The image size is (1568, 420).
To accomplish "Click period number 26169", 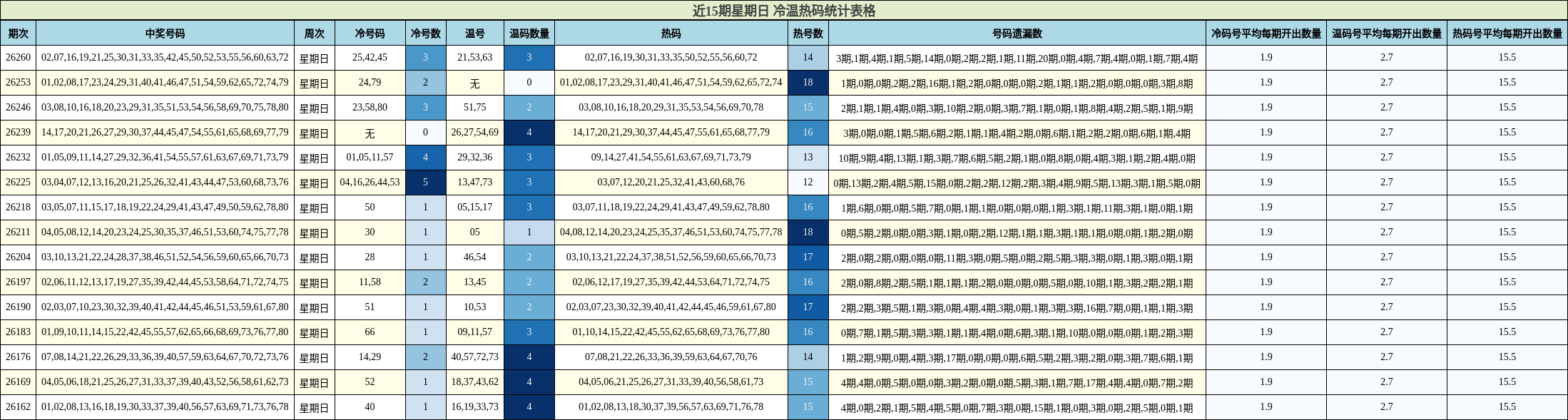I will click(x=19, y=382).
